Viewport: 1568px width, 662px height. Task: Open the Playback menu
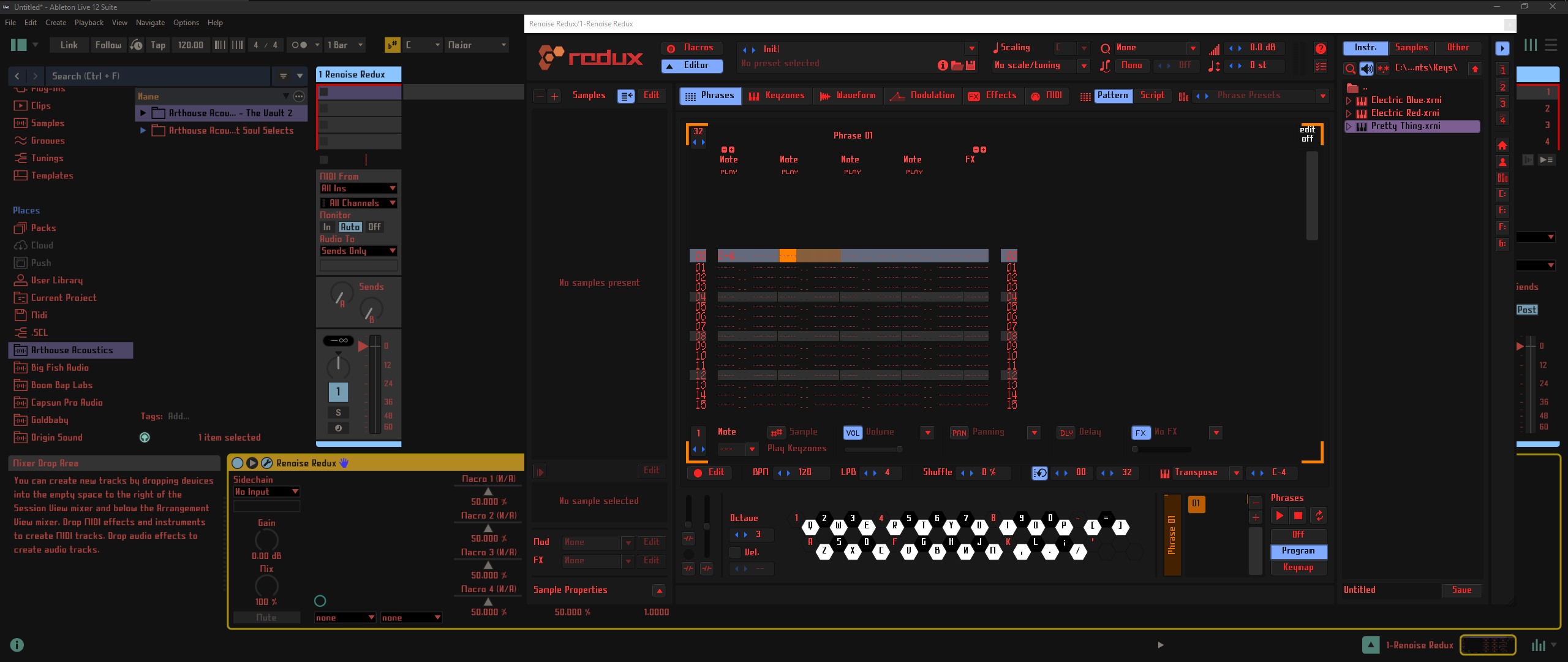pos(89,23)
